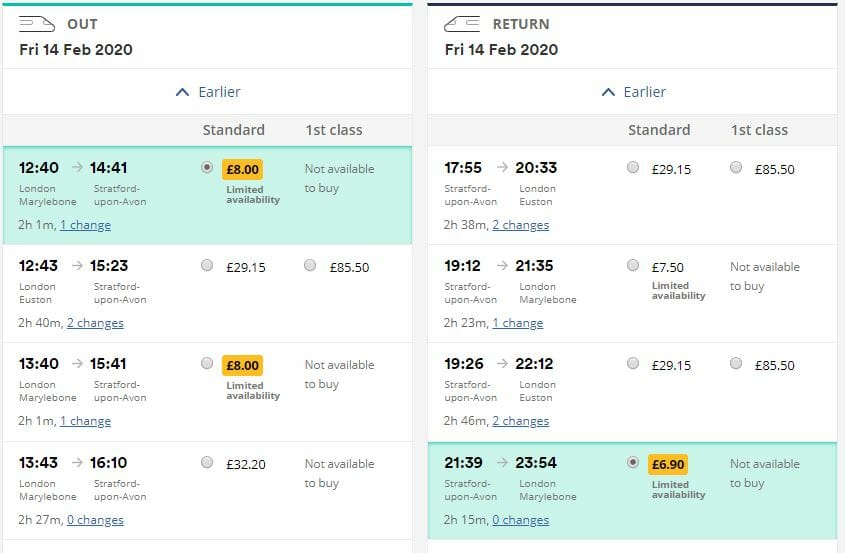The height and width of the screenshot is (553, 845).
Task: Show earlier outbound trains
Action: (x=208, y=92)
